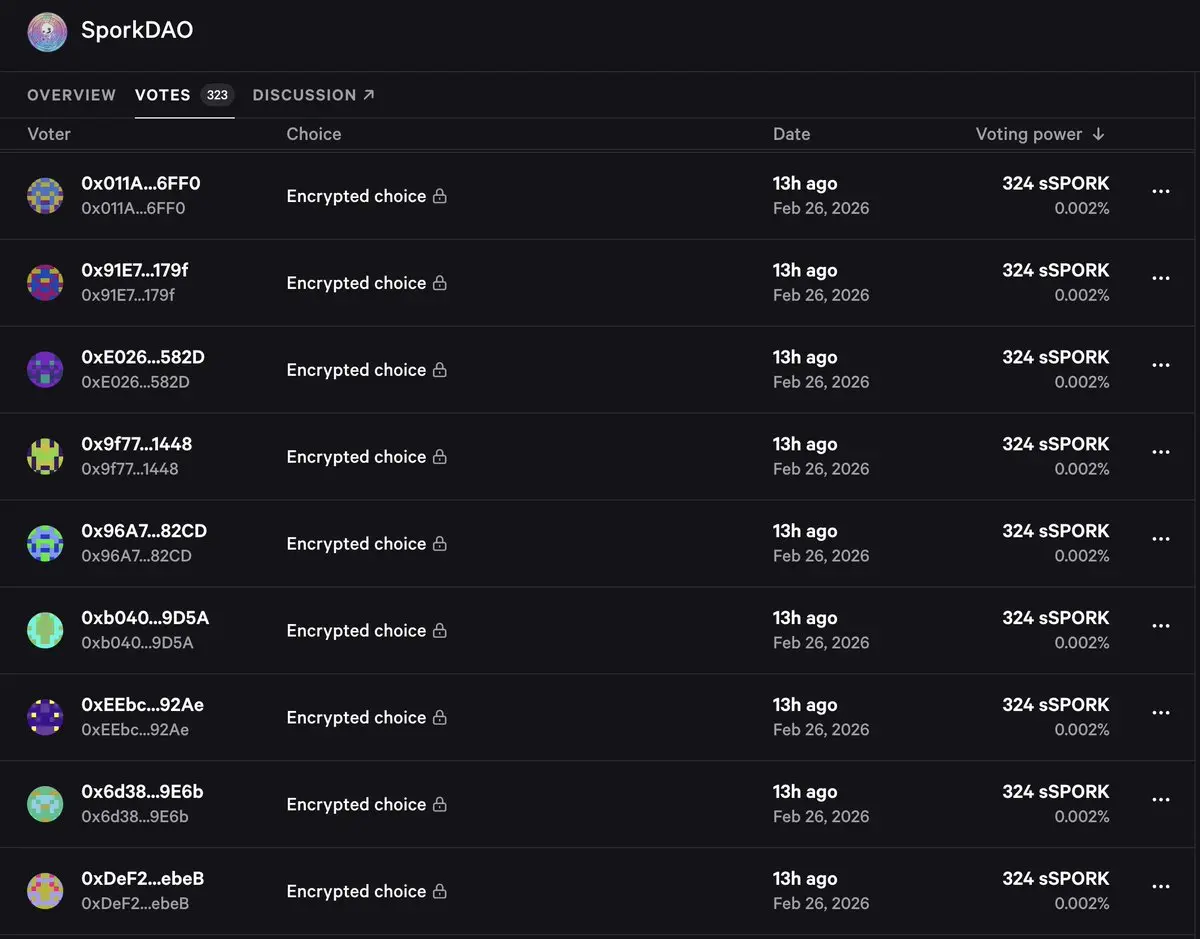Switch to the Overview tab
The height and width of the screenshot is (939, 1200).
coord(71,95)
